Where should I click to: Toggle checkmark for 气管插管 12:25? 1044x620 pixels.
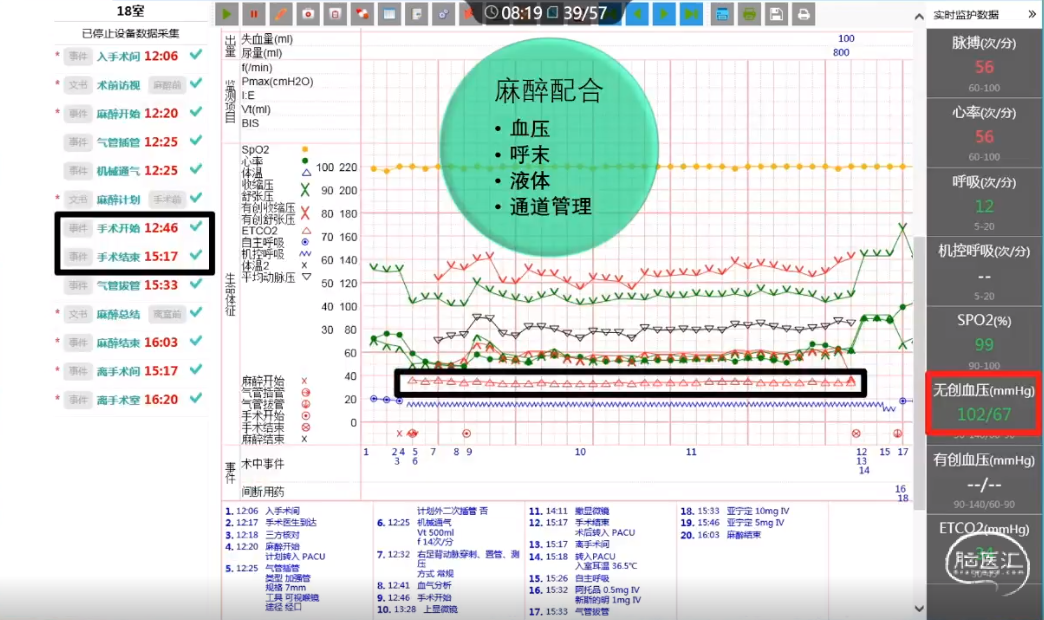pyautogui.click(x=196, y=141)
